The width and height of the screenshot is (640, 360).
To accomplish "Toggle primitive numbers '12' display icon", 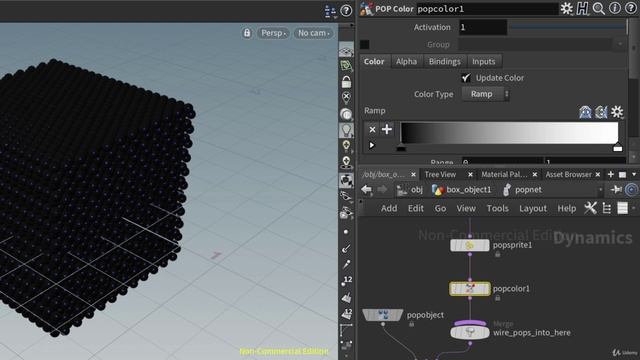I will 347,314.
